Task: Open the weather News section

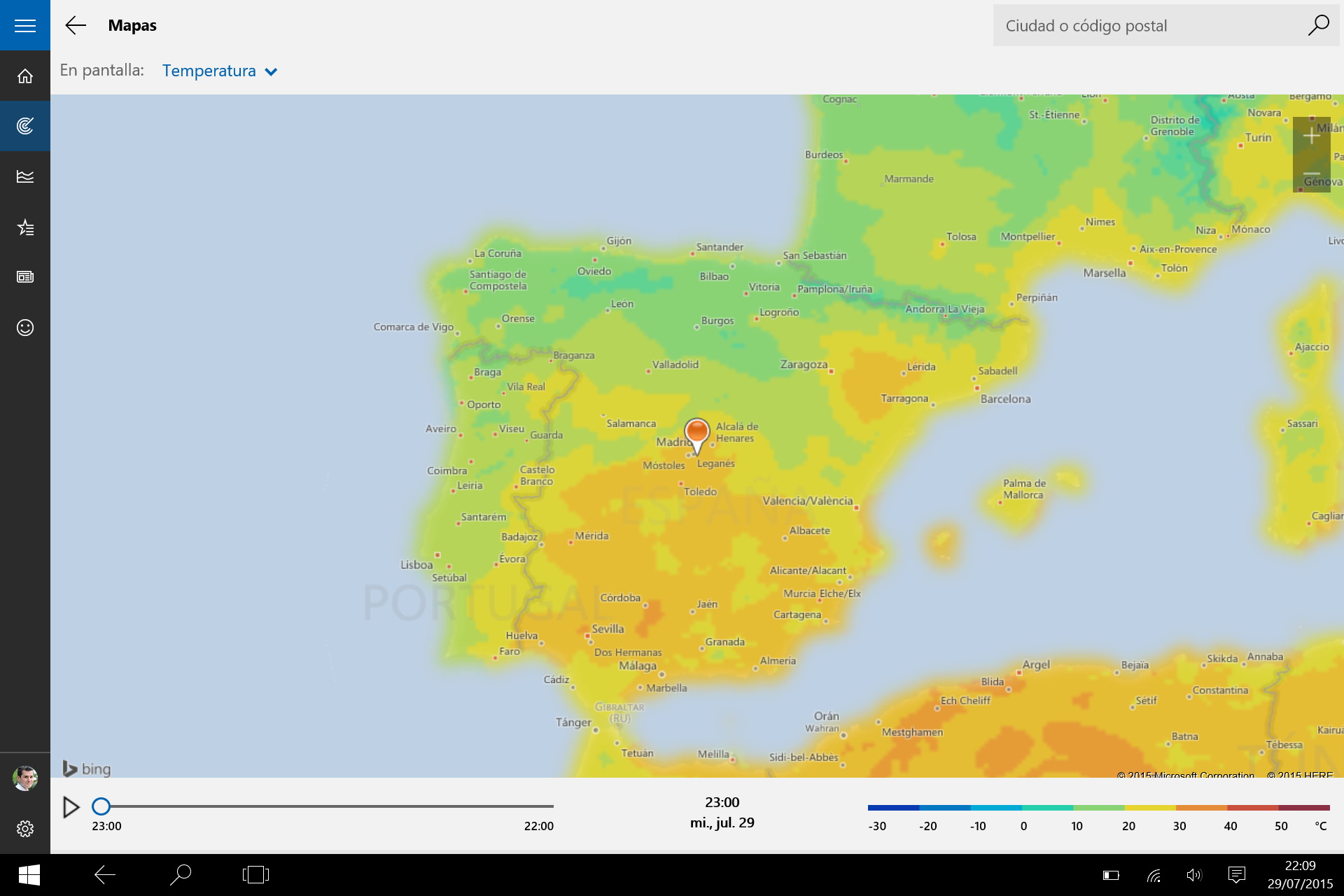Action: click(x=25, y=277)
